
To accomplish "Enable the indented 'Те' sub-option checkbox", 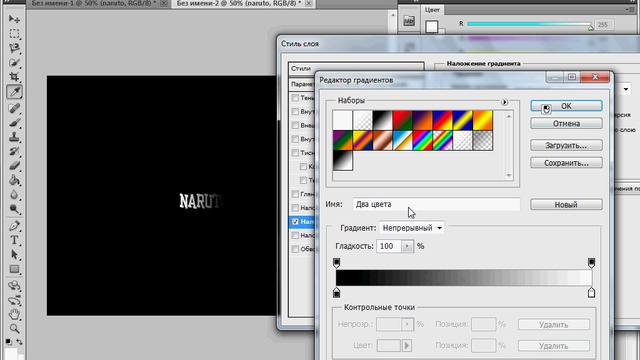I will tap(303, 180).
